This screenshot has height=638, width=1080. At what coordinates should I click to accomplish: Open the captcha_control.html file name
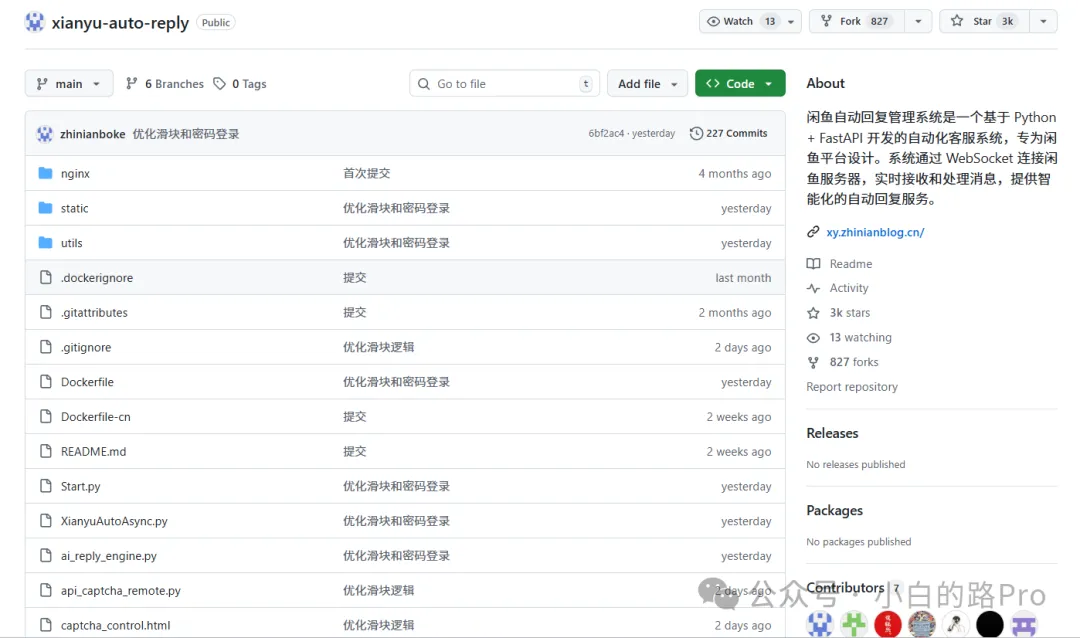[115, 626]
